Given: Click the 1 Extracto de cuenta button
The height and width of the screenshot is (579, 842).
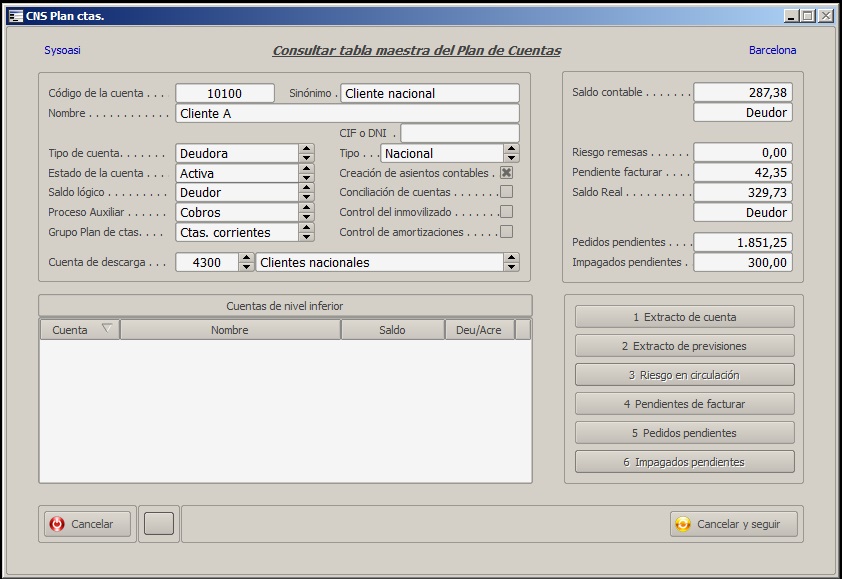Looking at the screenshot, I should [685, 317].
